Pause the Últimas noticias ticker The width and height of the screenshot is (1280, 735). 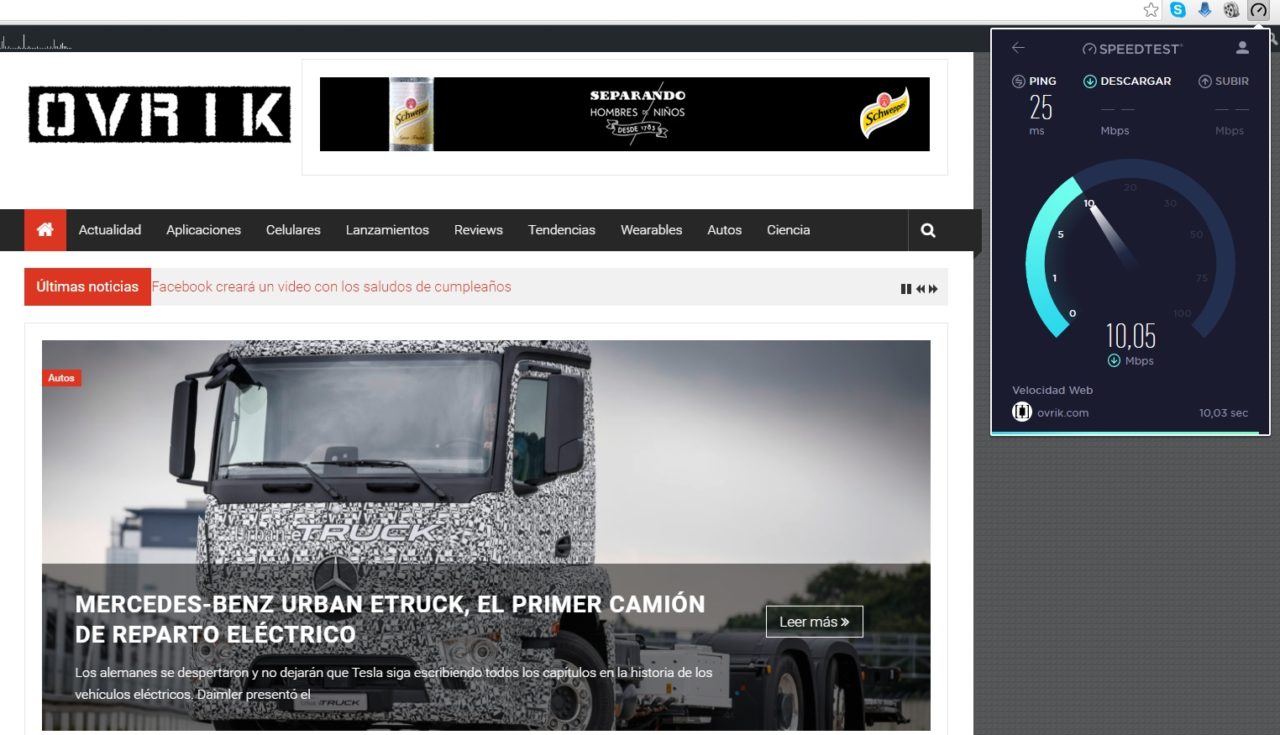(x=906, y=289)
